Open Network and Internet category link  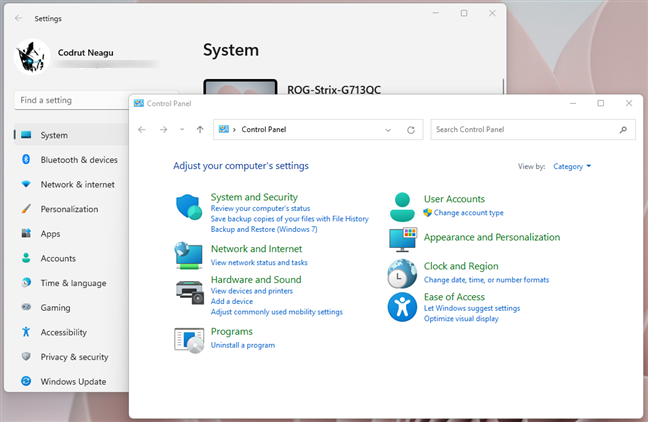pos(257,249)
